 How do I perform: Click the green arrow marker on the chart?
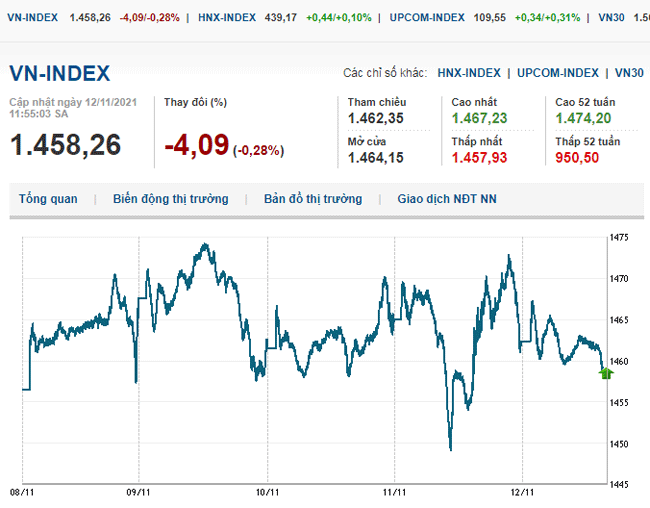(x=606, y=373)
